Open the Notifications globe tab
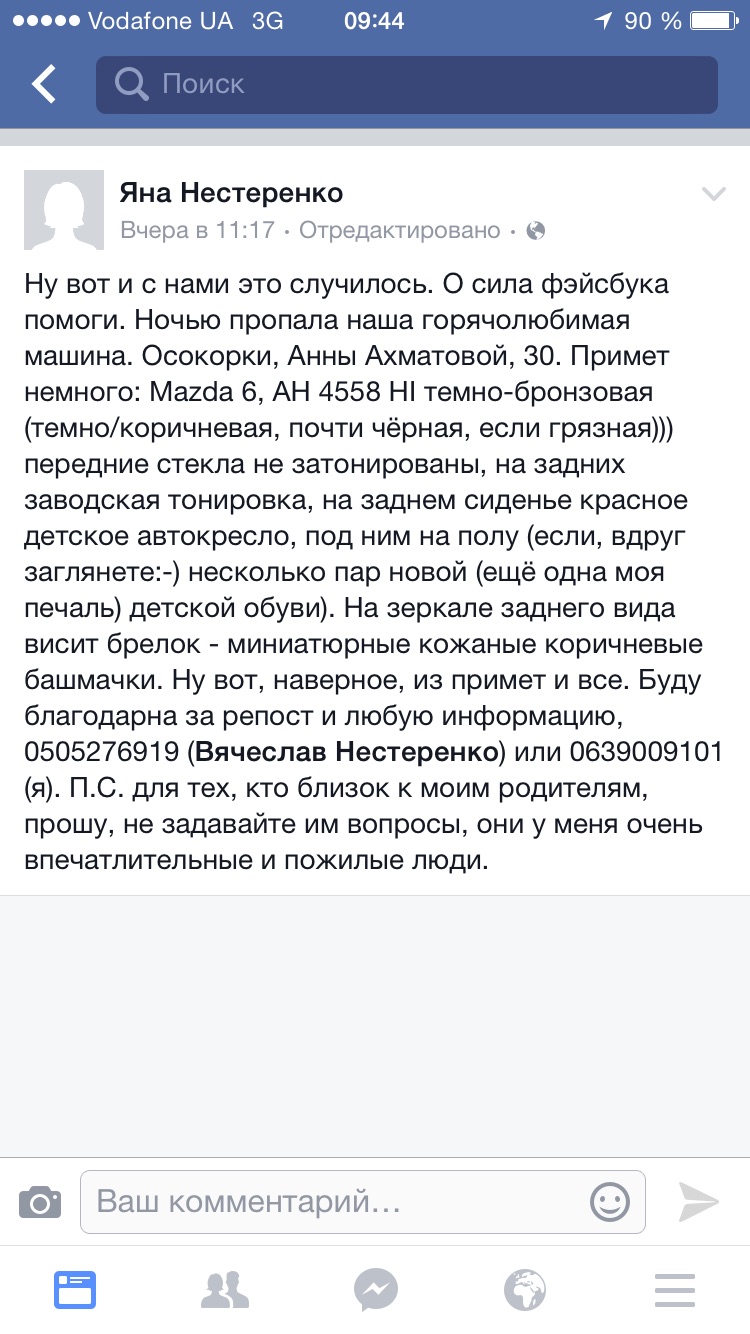 pyautogui.click(x=525, y=1290)
